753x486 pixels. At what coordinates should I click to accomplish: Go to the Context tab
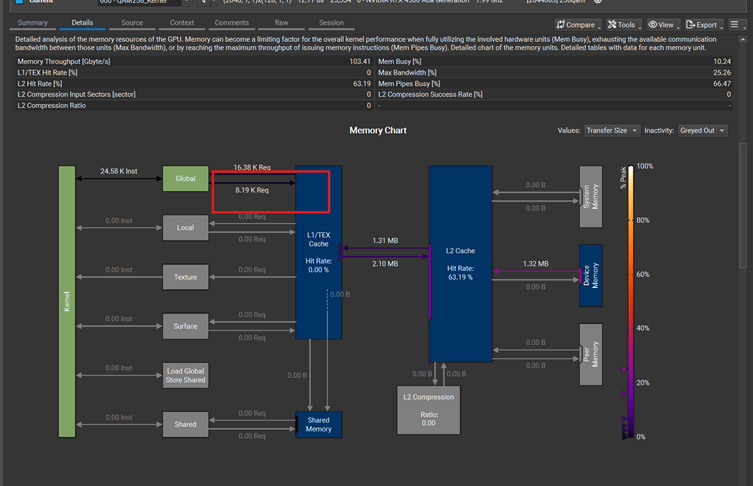point(182,23)
